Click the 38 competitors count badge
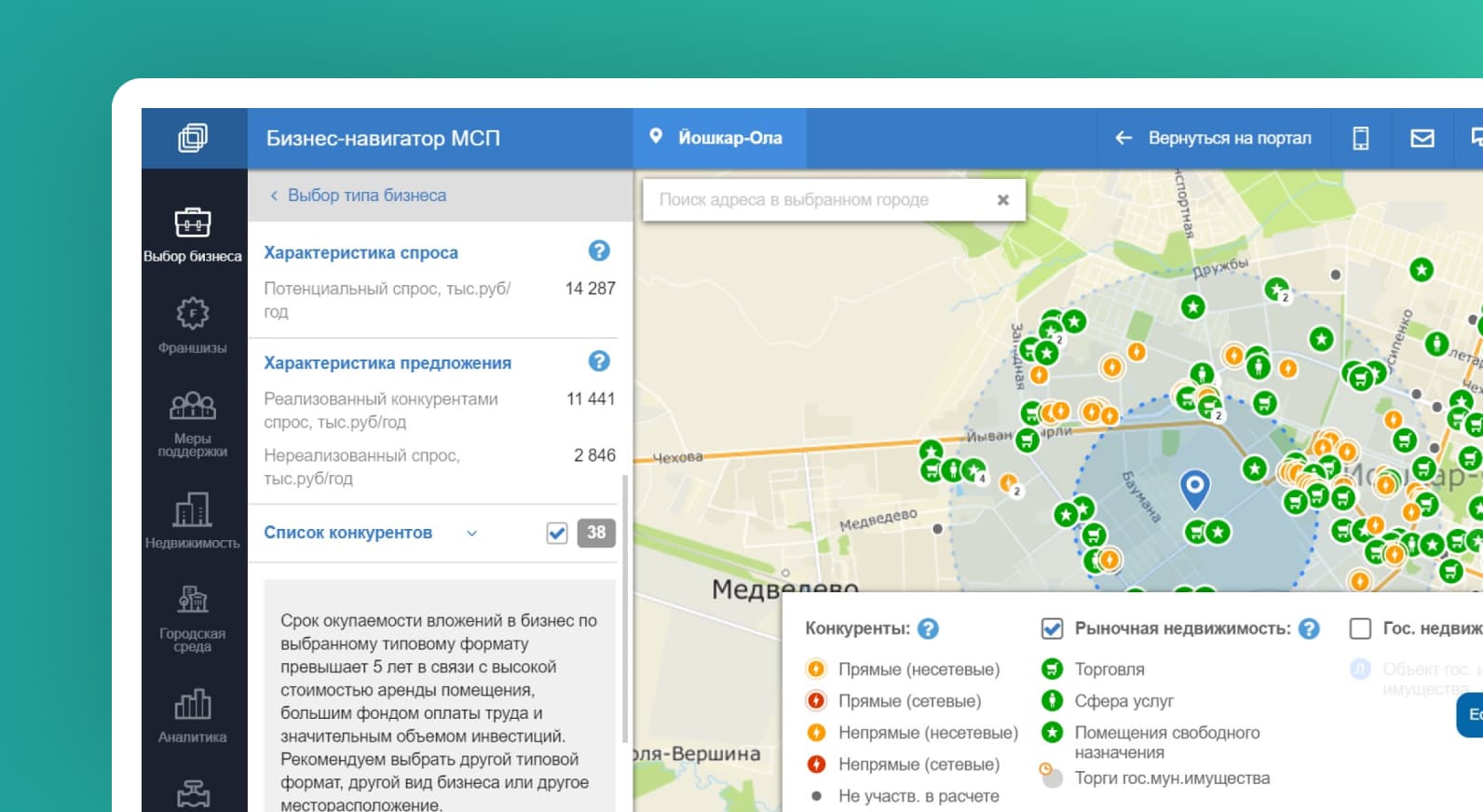This screenshot has width=1483, height=812. 596,533
